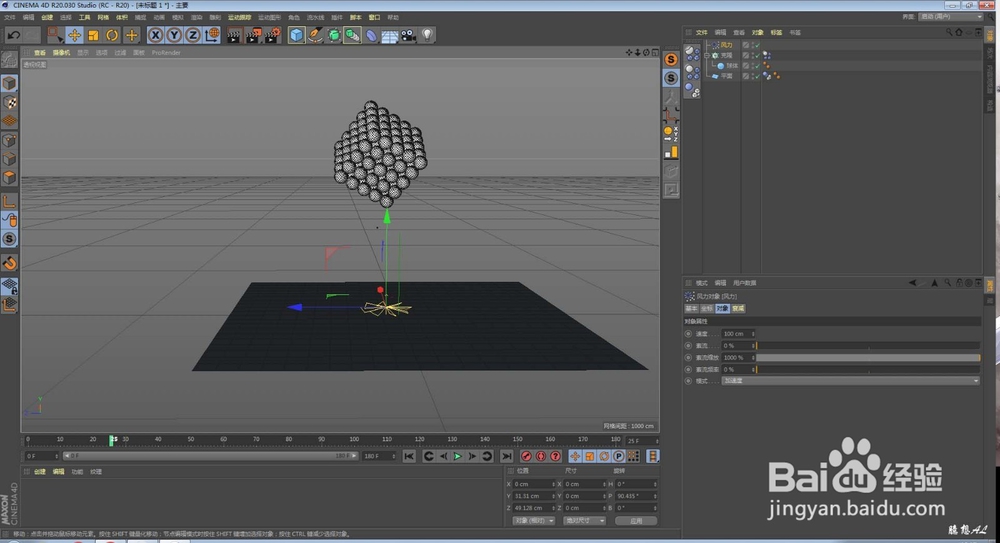The width and height of the screenshot is (1000, 543).
Task: Click the Spline Pen tool icon
Action: (x=315, y=35)
